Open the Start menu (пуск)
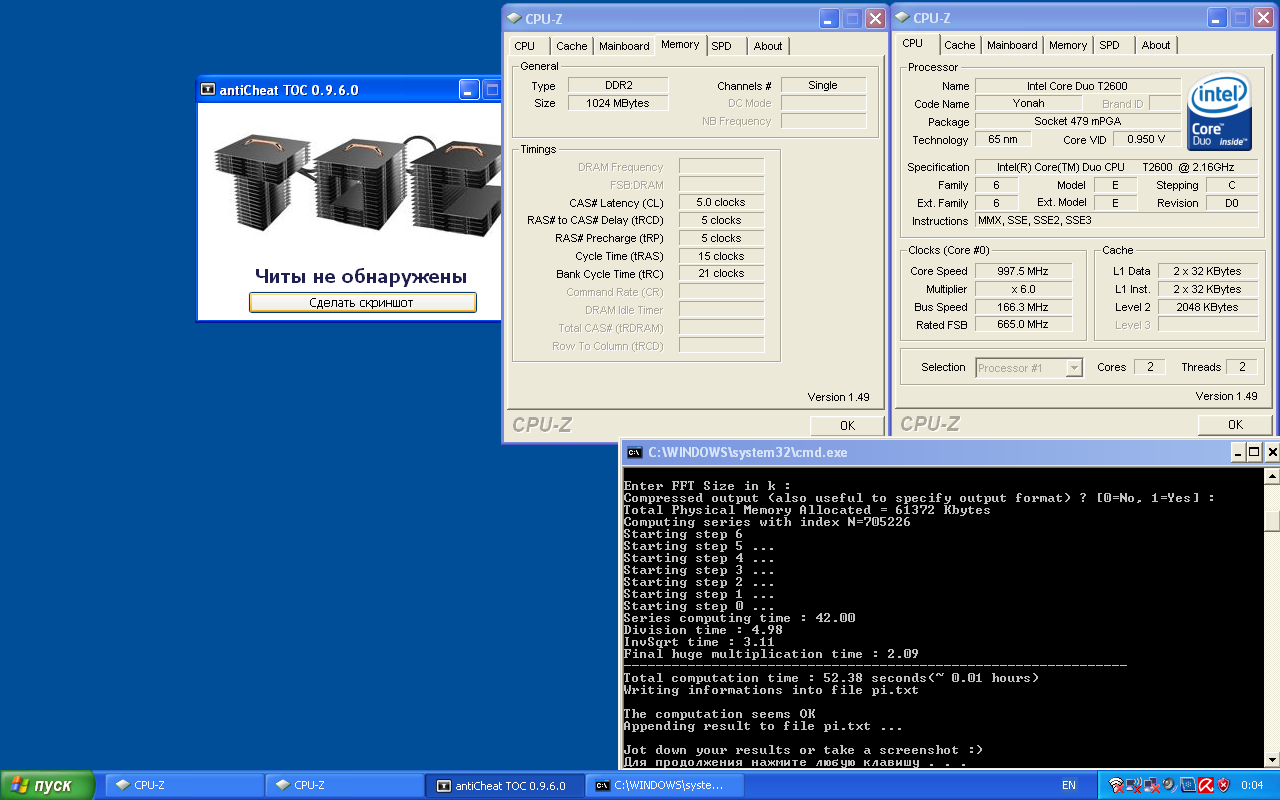Image resolution: width=1280 pixels, height=800 pixels. pyautogui.click(x=47, y=785)
